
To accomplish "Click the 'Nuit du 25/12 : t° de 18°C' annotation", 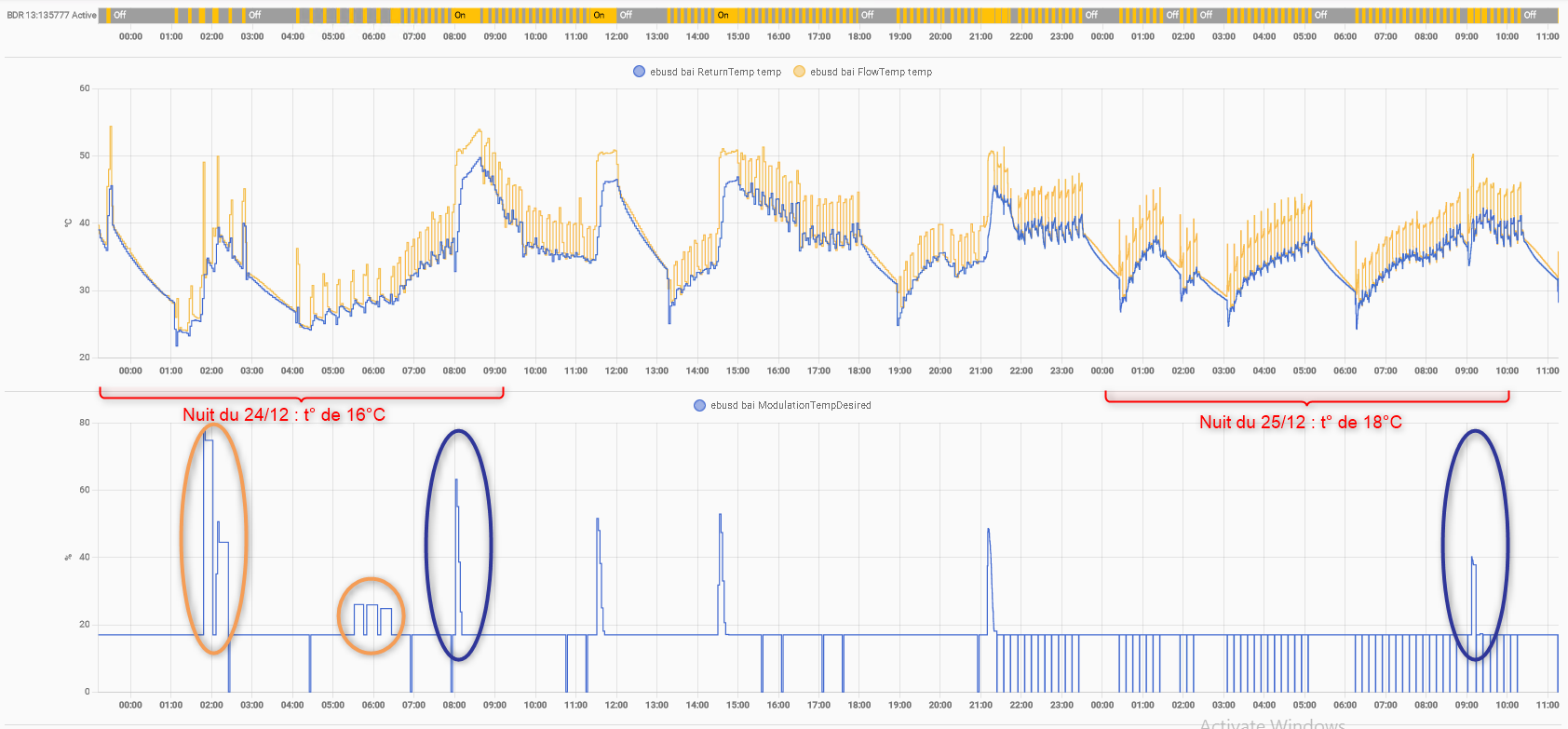I will (1300, 422).
